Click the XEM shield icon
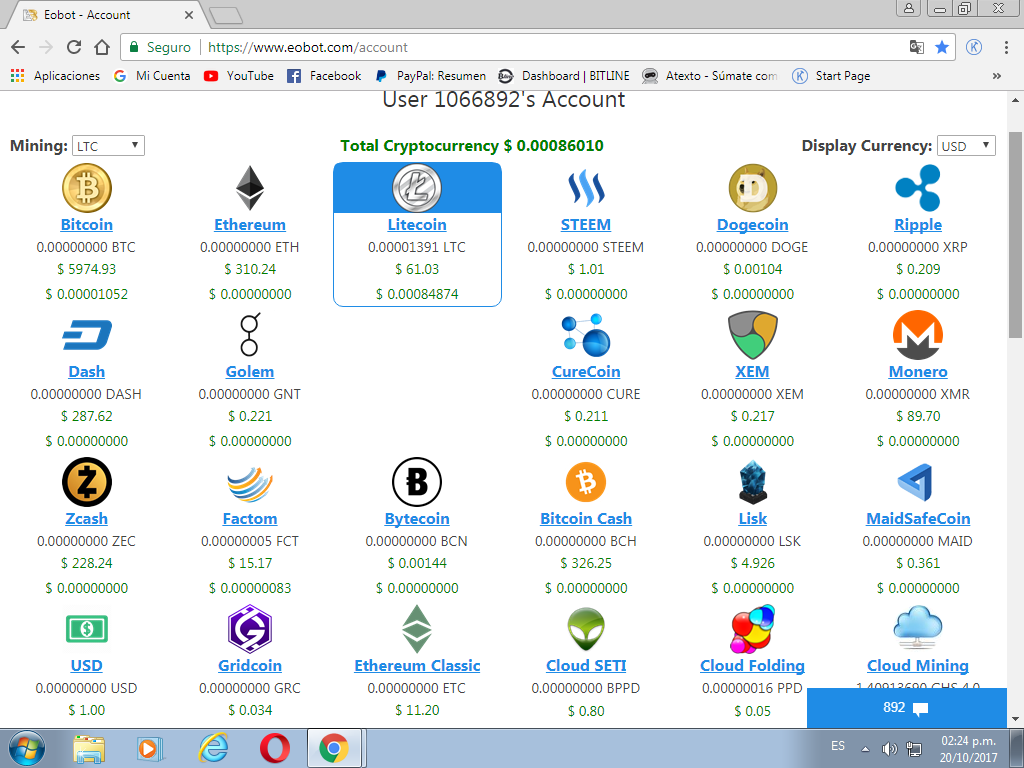The image size is (1024, 768). point(752,335)
